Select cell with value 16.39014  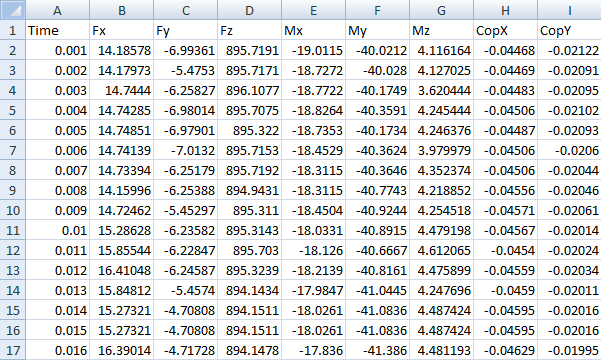[122, 350]
